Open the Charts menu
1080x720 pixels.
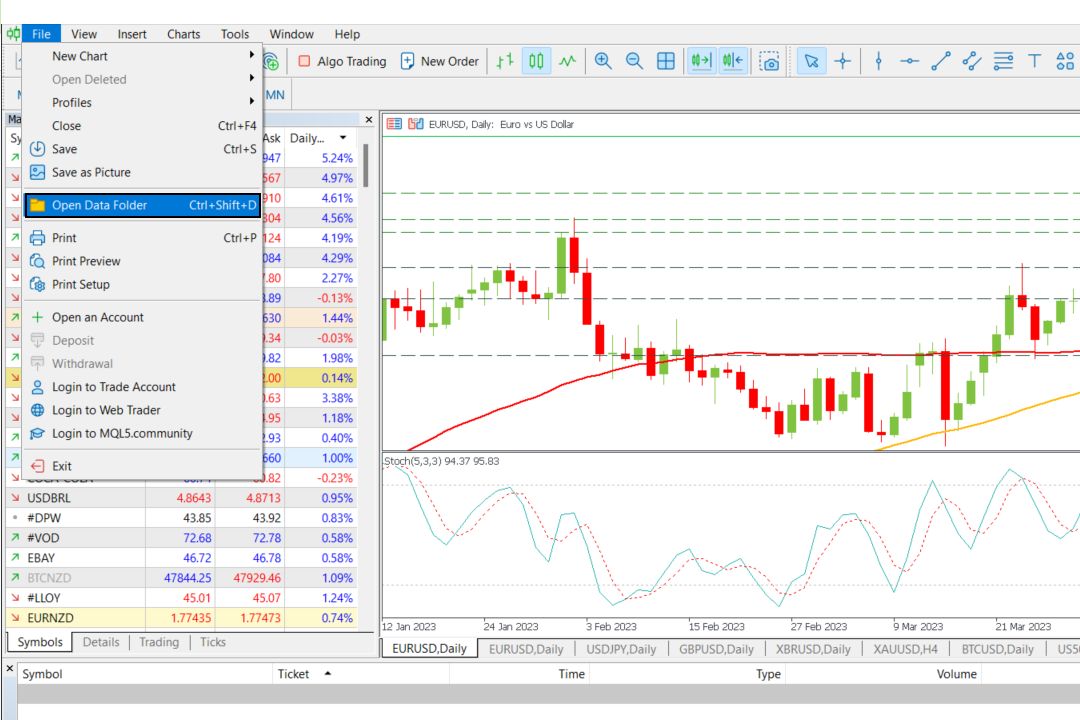183,34
